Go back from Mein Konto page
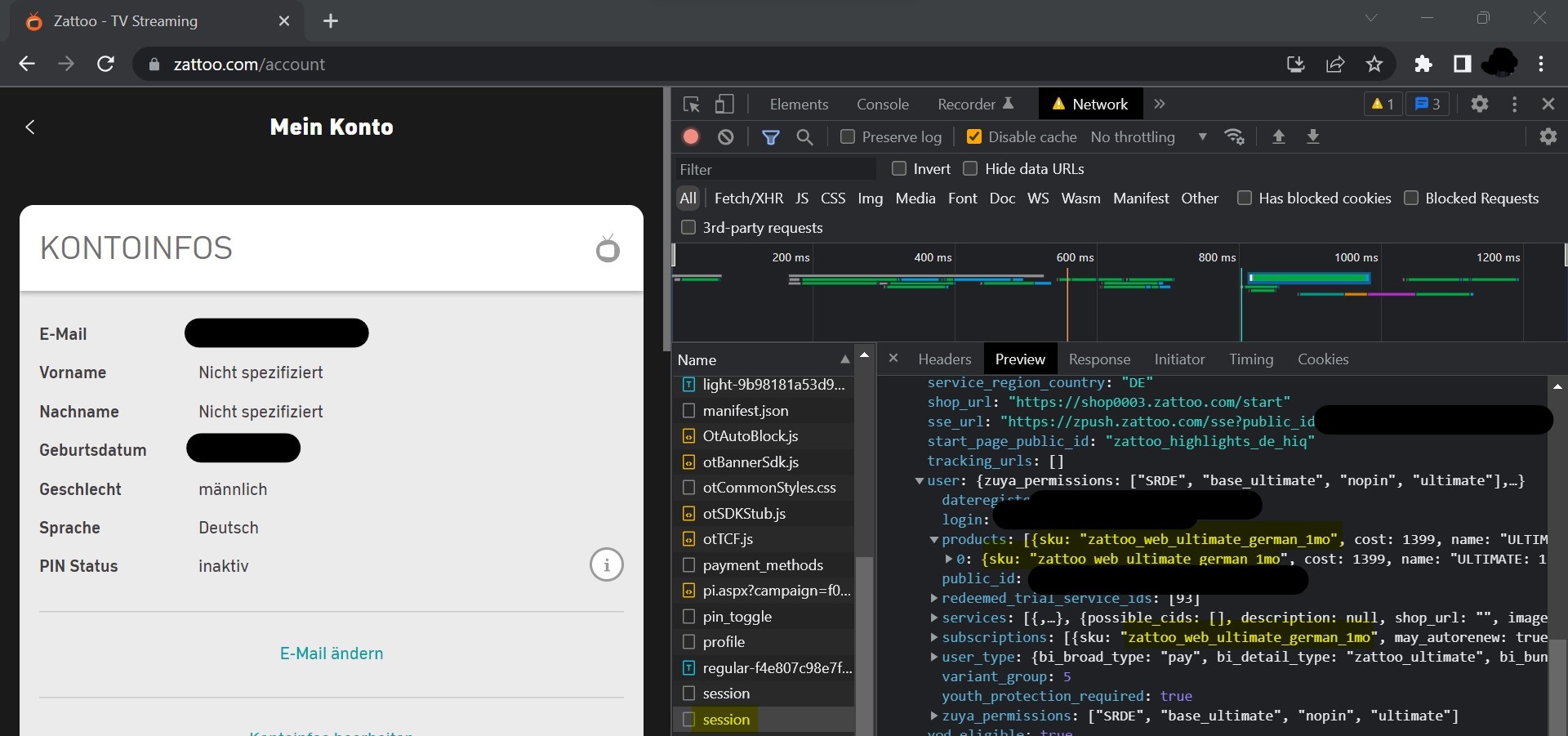Image resolution: width=1568 pixels, height=736 pixels. coord(30,127)
